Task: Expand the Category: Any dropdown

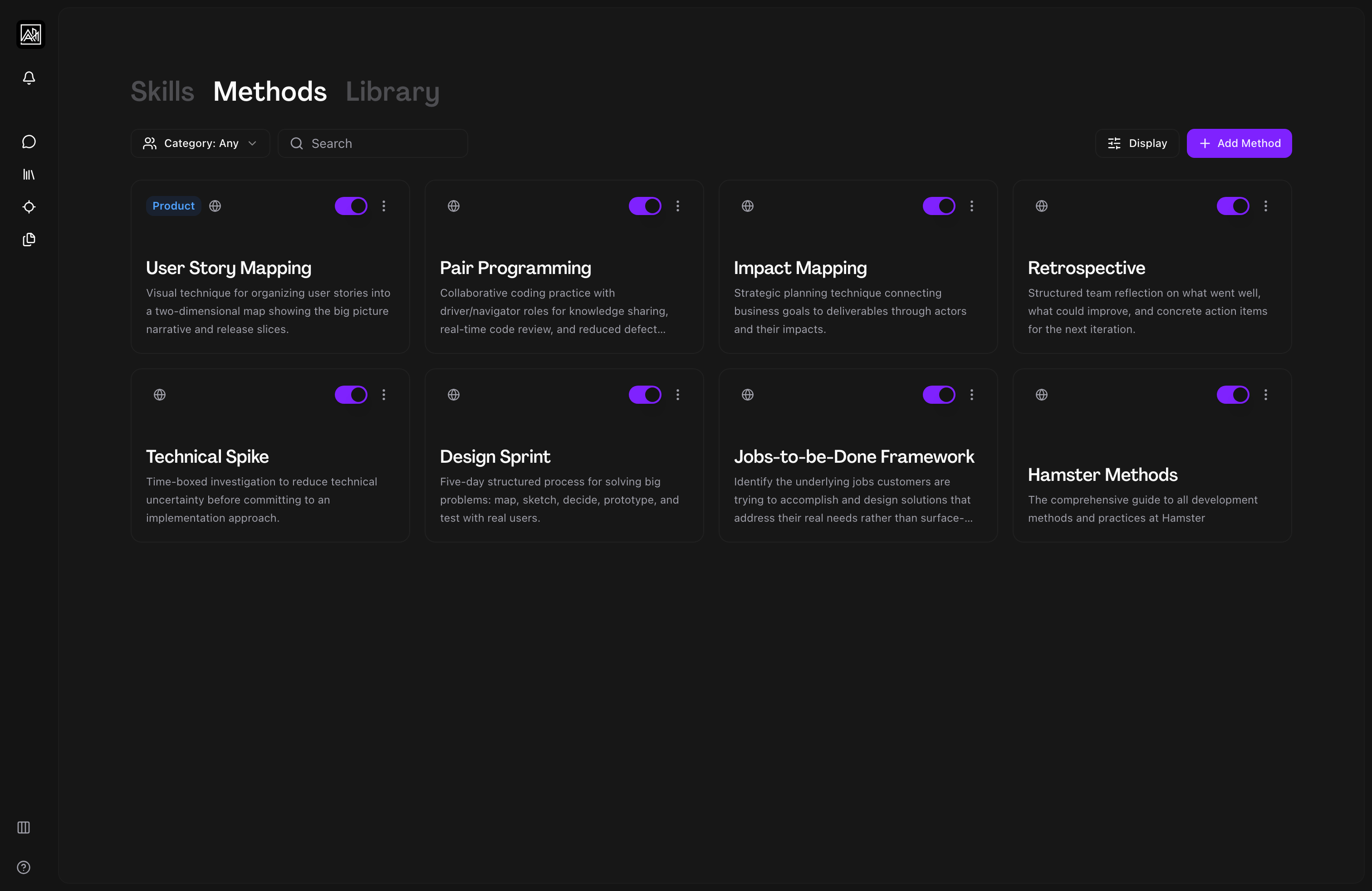Action: pos(200,143)
